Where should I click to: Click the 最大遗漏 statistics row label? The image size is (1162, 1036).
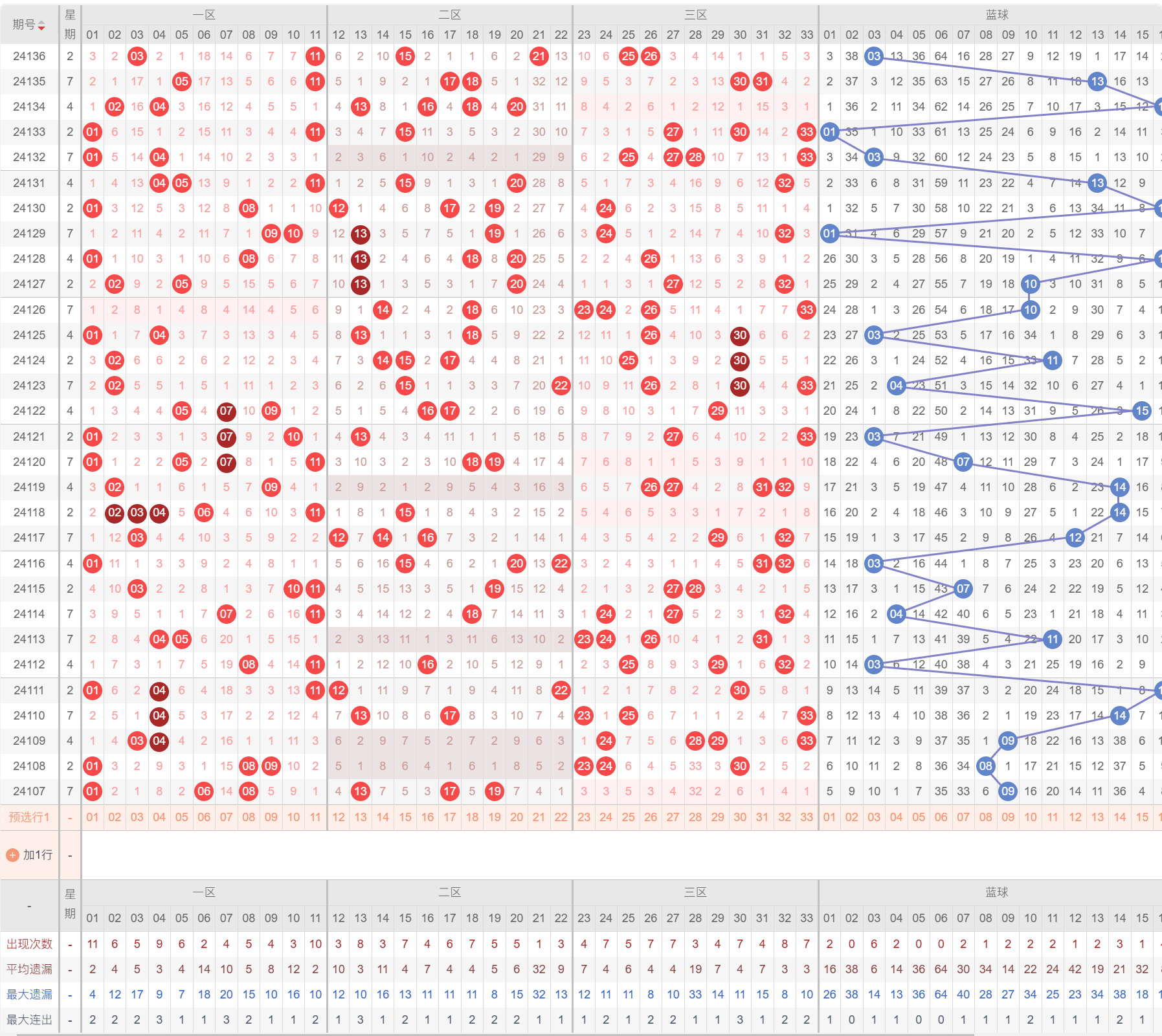29,995
